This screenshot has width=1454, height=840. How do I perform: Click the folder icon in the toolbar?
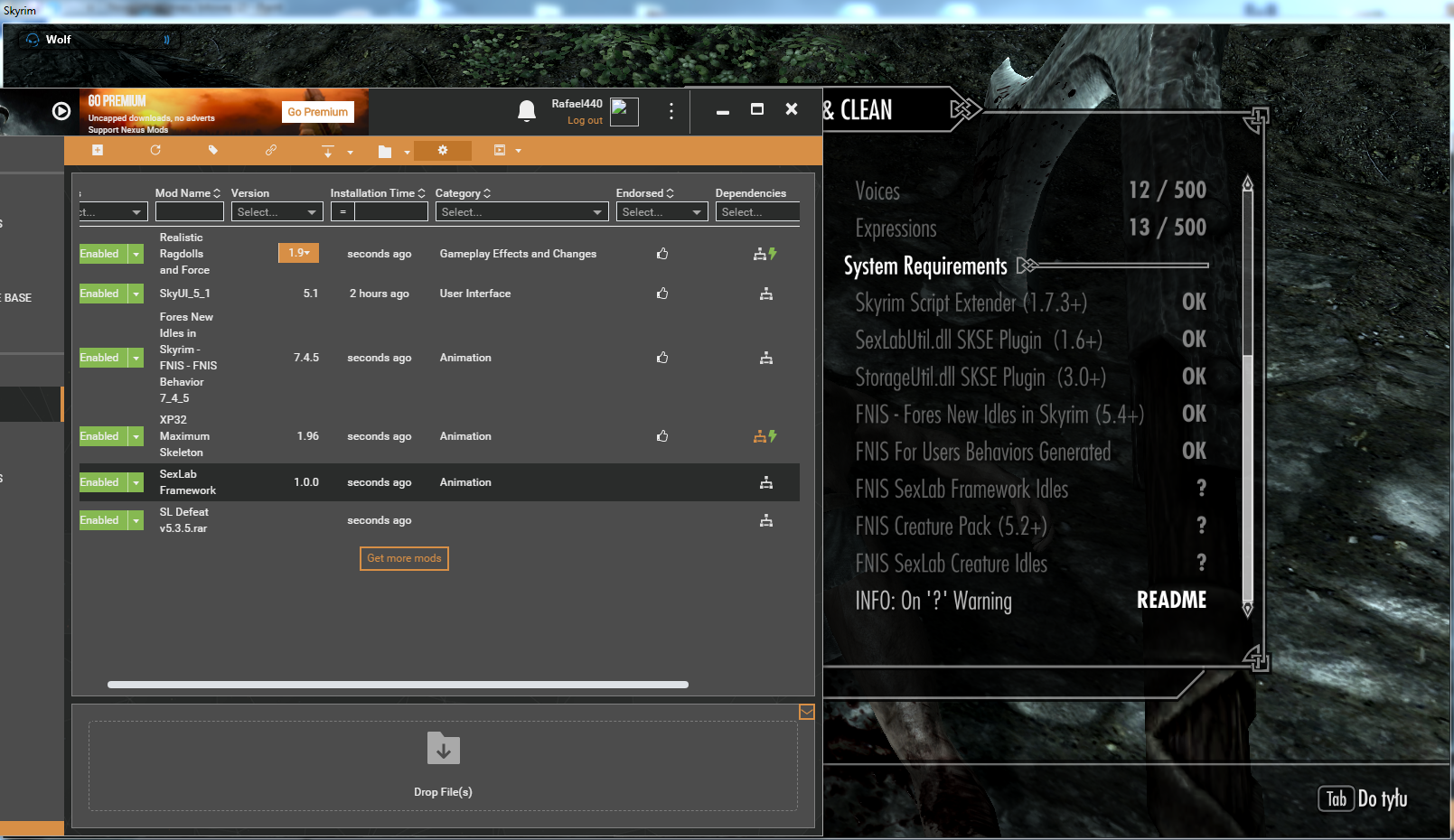click(385, 152)
